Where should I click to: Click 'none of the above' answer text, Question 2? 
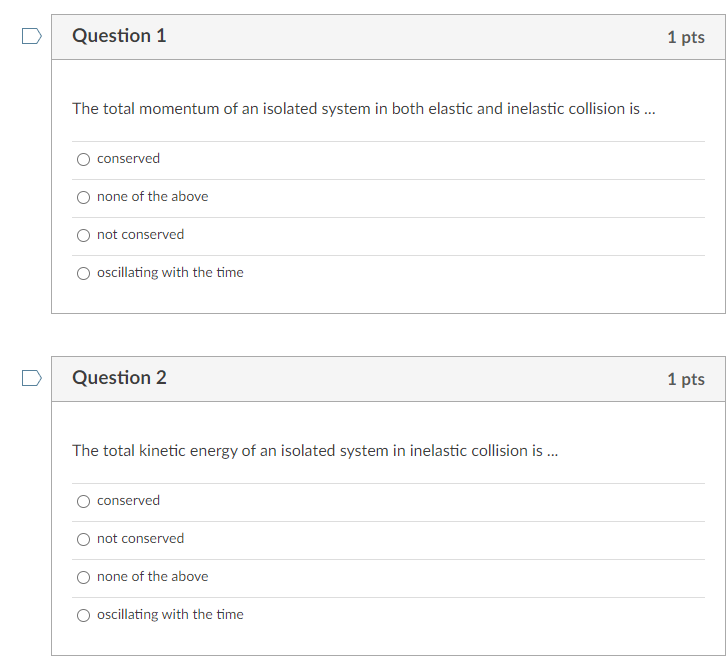pyautogui.click(x=152, y=577)
